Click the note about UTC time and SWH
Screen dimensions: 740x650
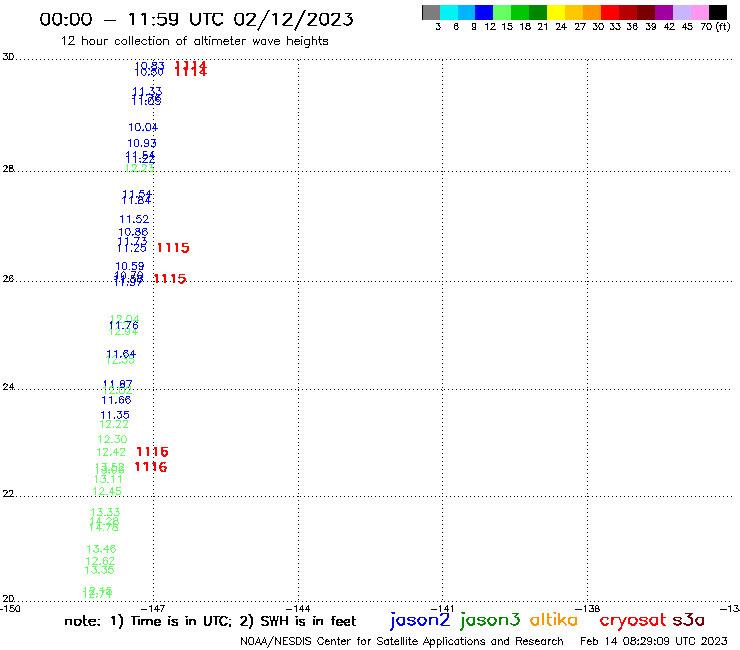[x=210, y=621]
